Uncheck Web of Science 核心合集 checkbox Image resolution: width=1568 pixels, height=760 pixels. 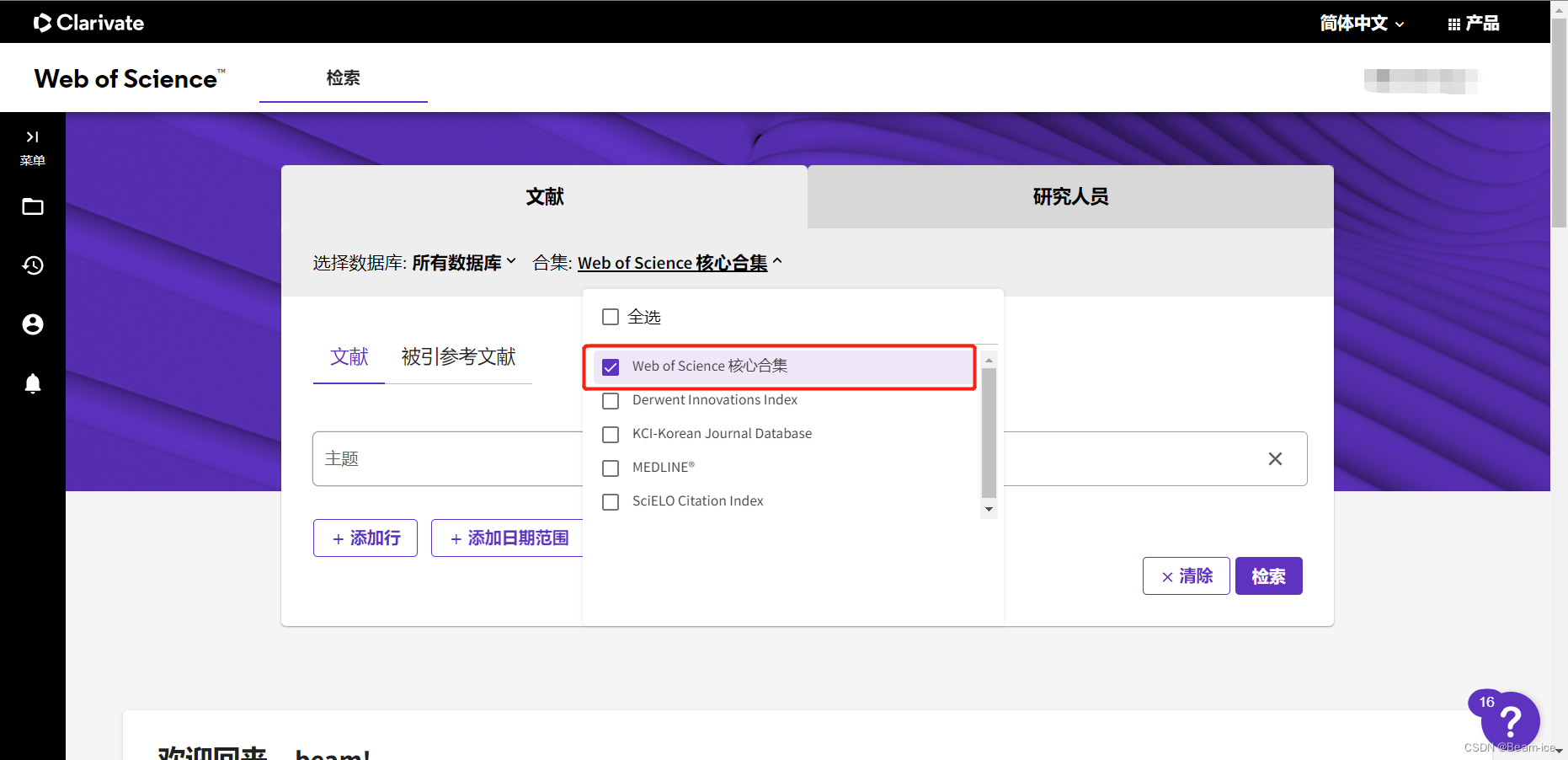(x=611, y=367)
